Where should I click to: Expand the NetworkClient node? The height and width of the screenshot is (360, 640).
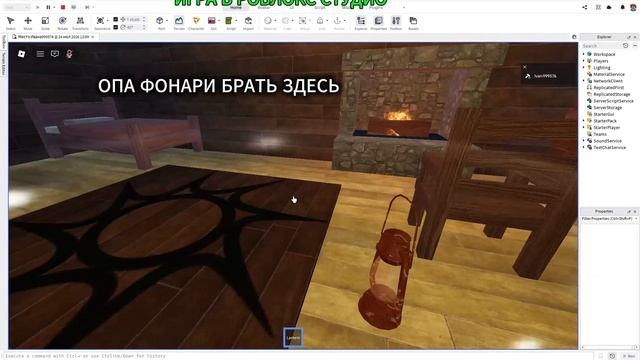(583, 81)
